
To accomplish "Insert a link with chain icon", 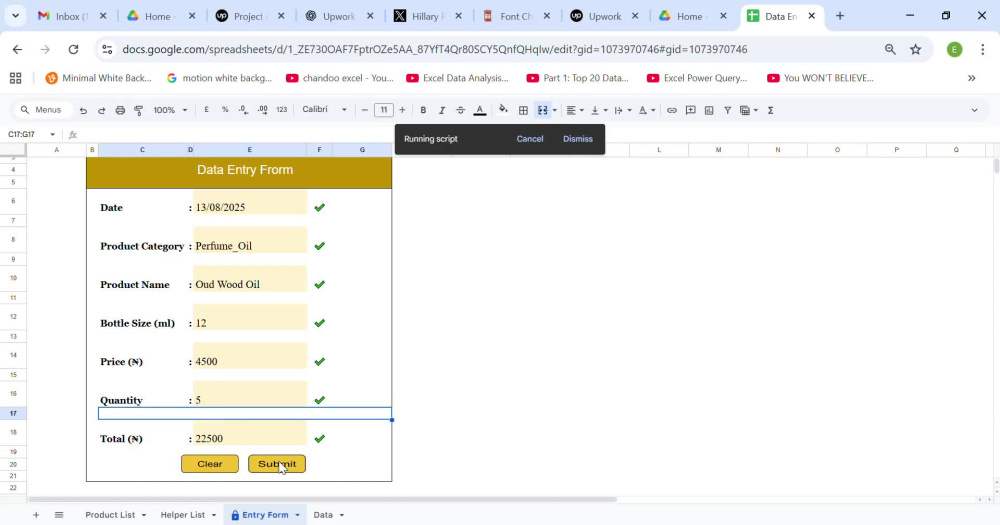I will click(672, 110).
